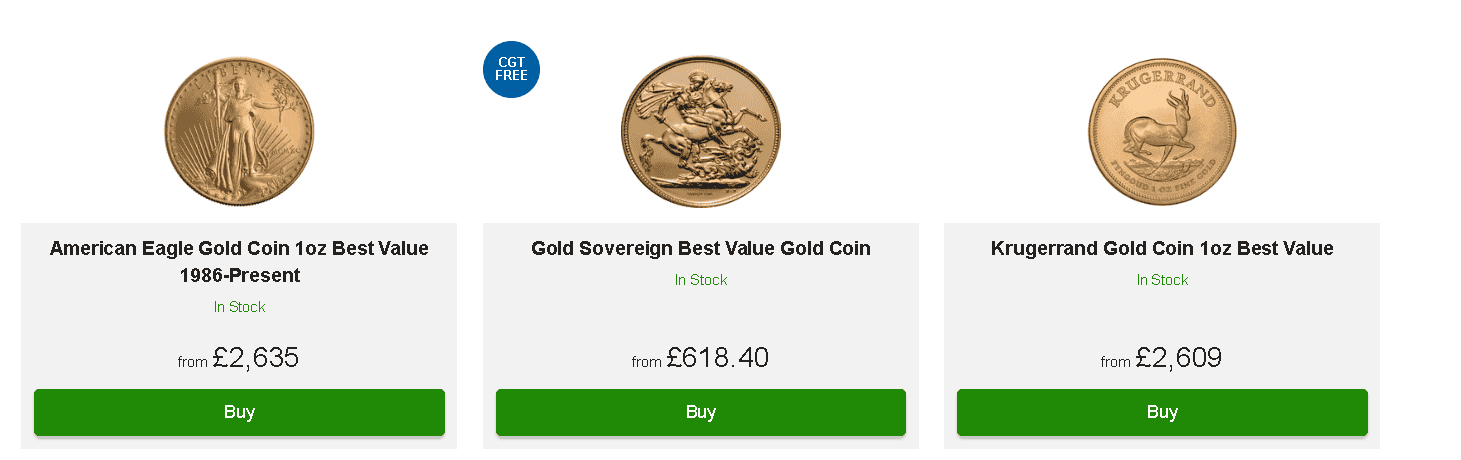Open Krugerrand Gold Coin 1oz Best Value link
This screenshot has height=460, width=1461.
(1162, 248)
